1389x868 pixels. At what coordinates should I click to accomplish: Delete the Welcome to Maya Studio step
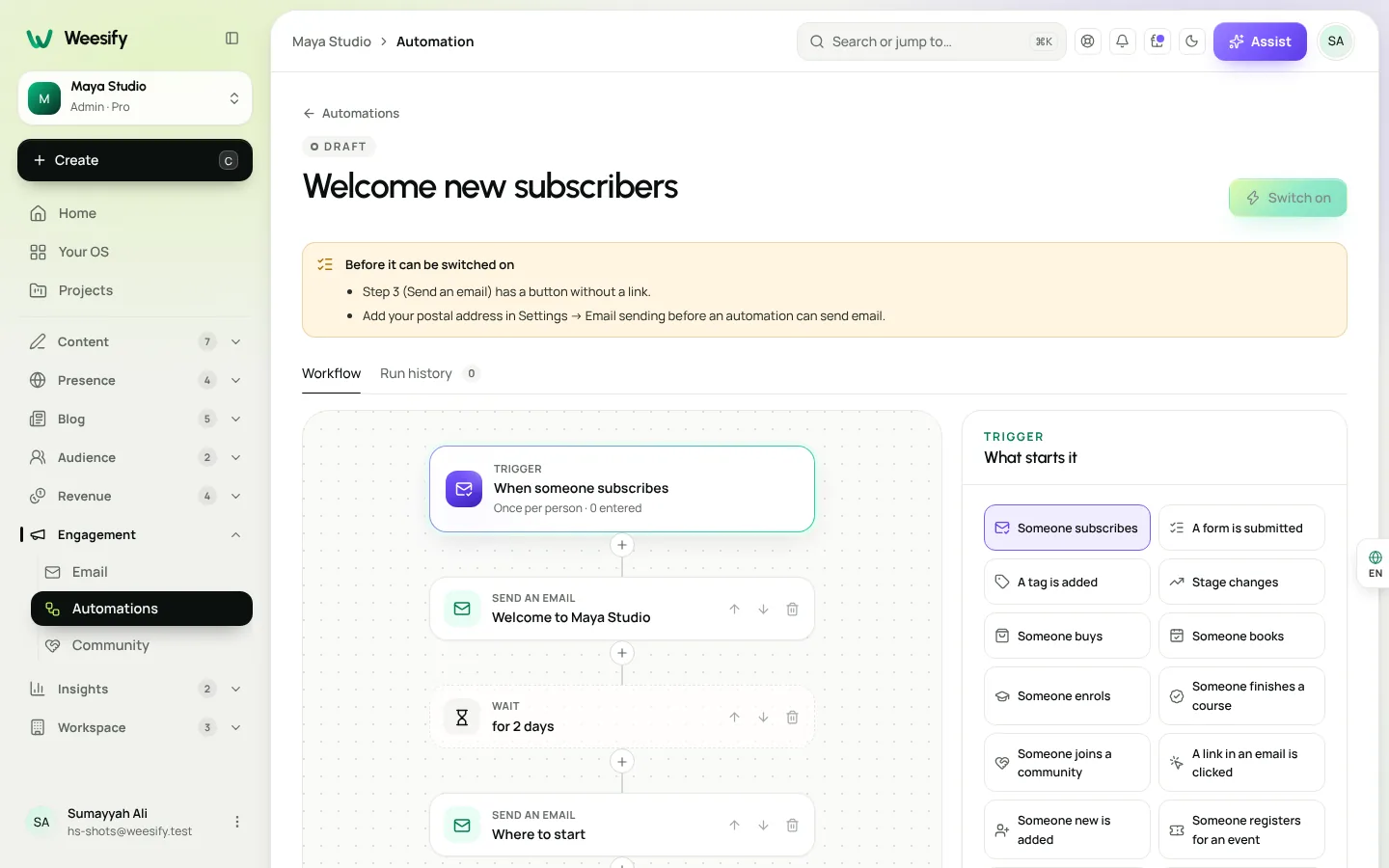pyautogui.click(x=792, y=610)
